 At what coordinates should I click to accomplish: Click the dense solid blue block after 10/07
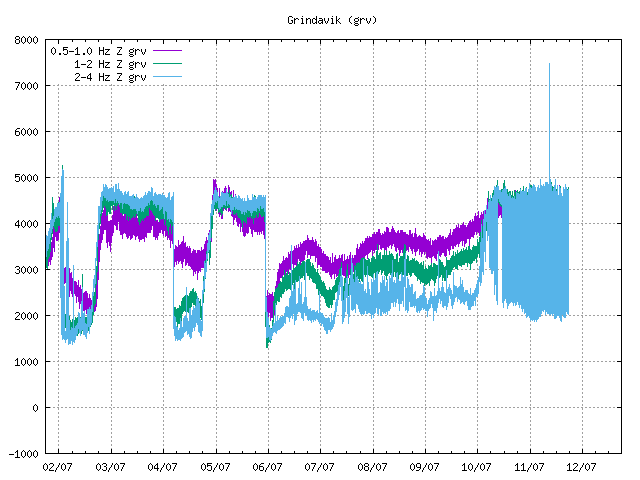pyautogui.click(x=536, y=251)
